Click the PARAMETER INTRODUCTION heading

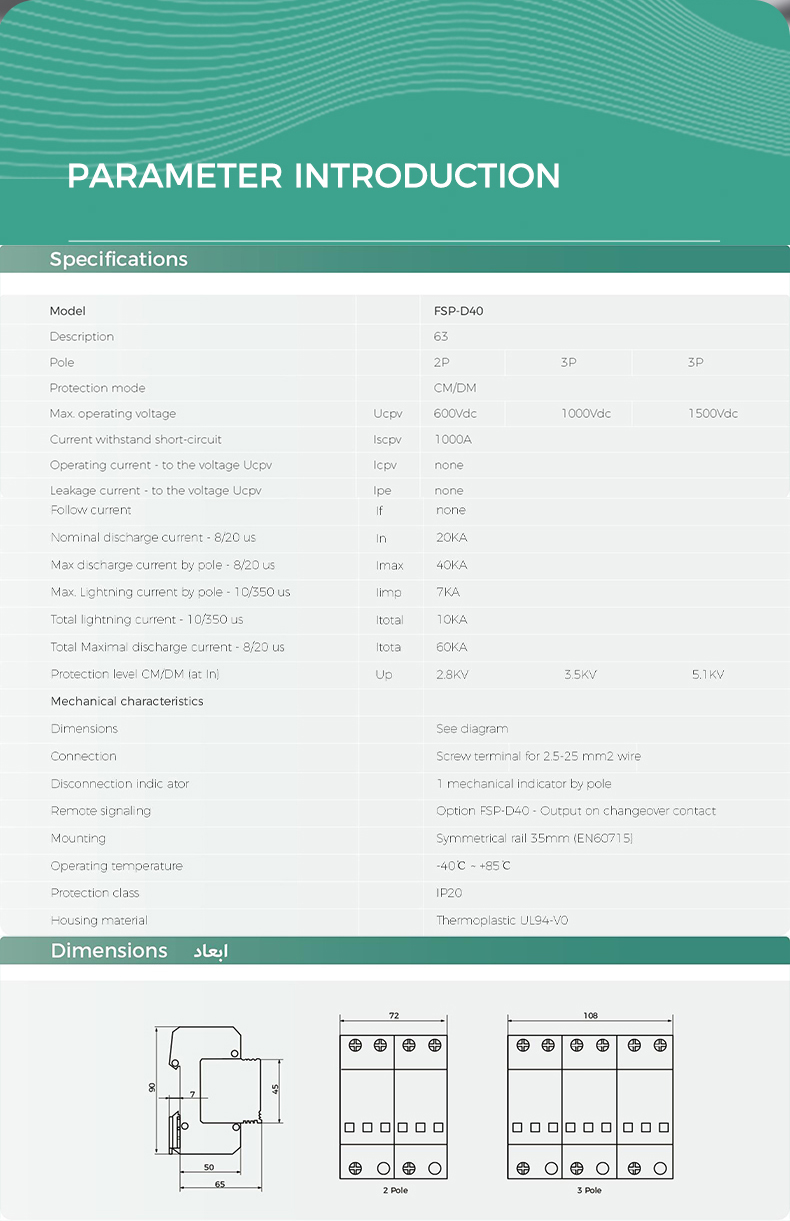pos(313,176)
